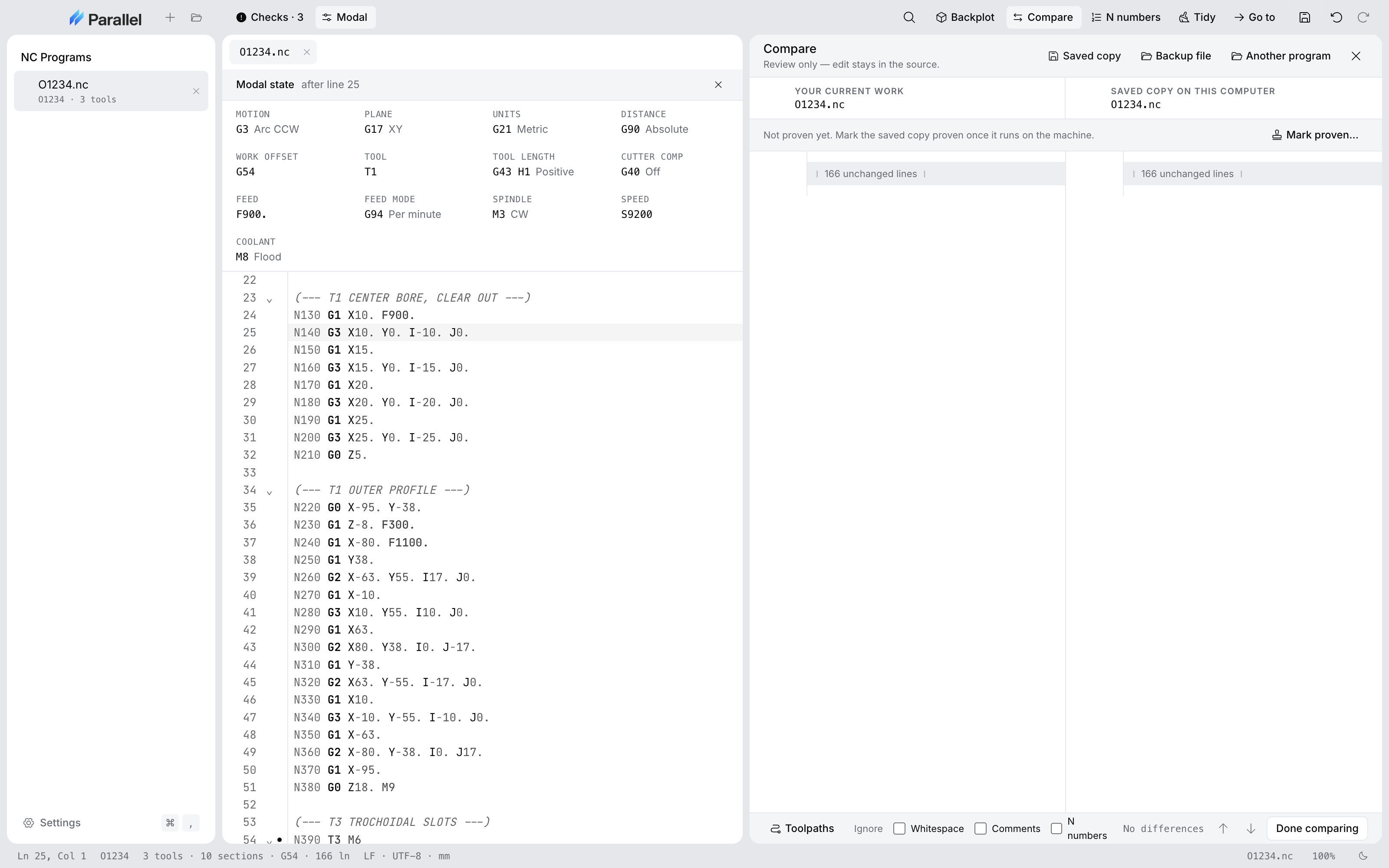Expand 166 unchanged lines in saved copy
Screen dimensions: 1389x868
(x=1252, y=173)
